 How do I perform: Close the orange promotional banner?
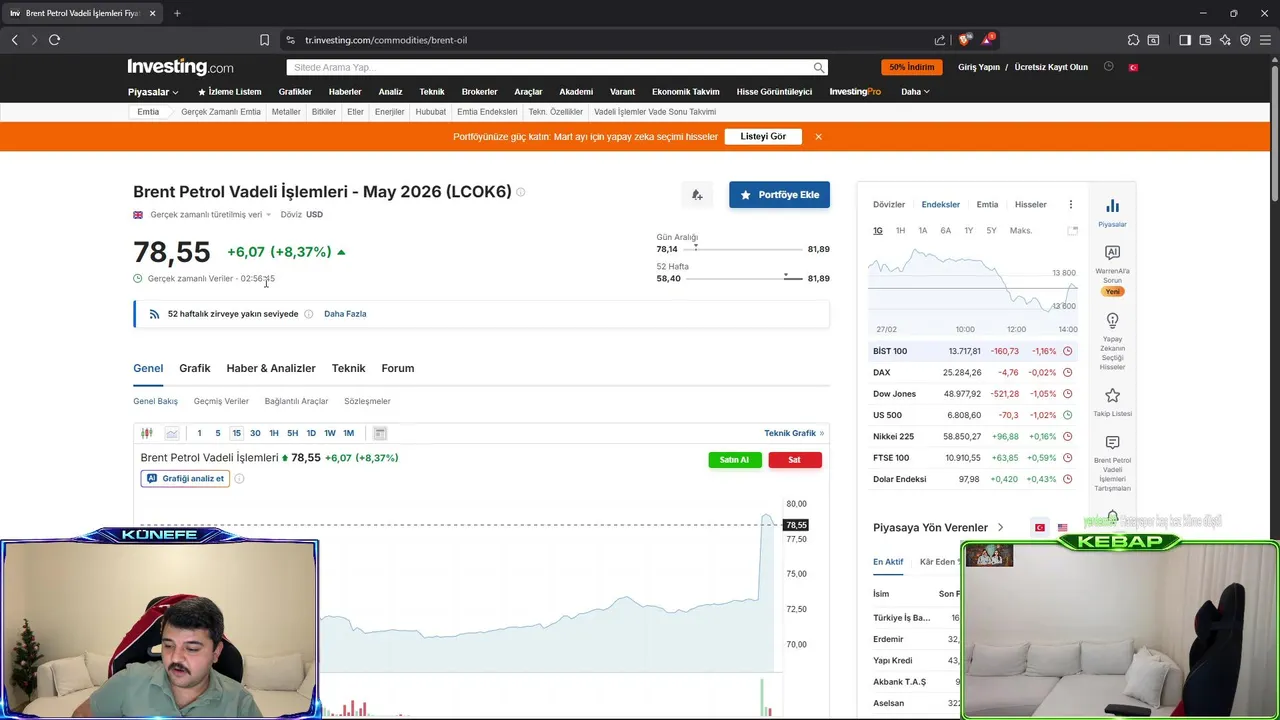pyautogui.click(x=818, y=136)
